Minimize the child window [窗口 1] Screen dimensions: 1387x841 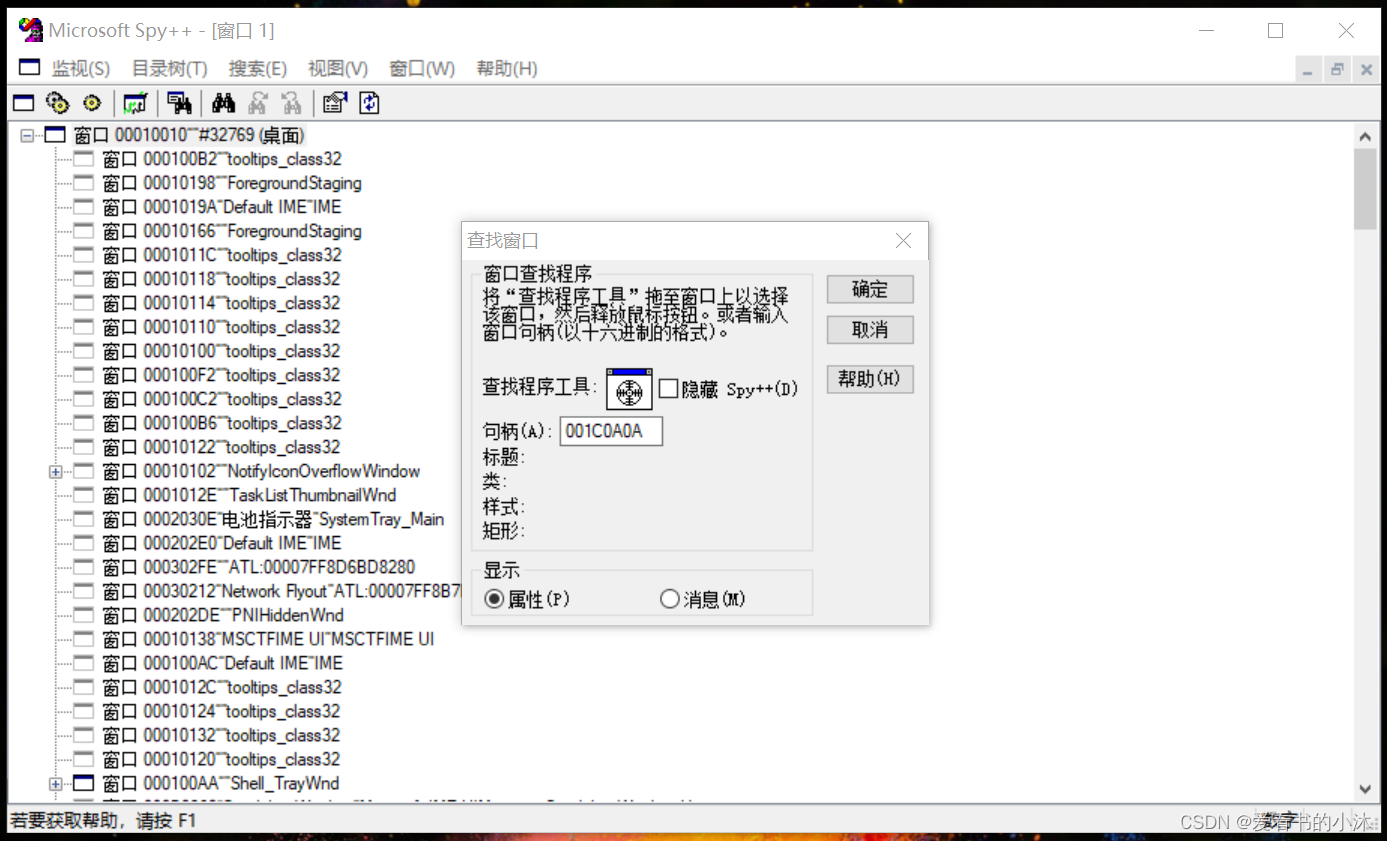coord(1308,69)
